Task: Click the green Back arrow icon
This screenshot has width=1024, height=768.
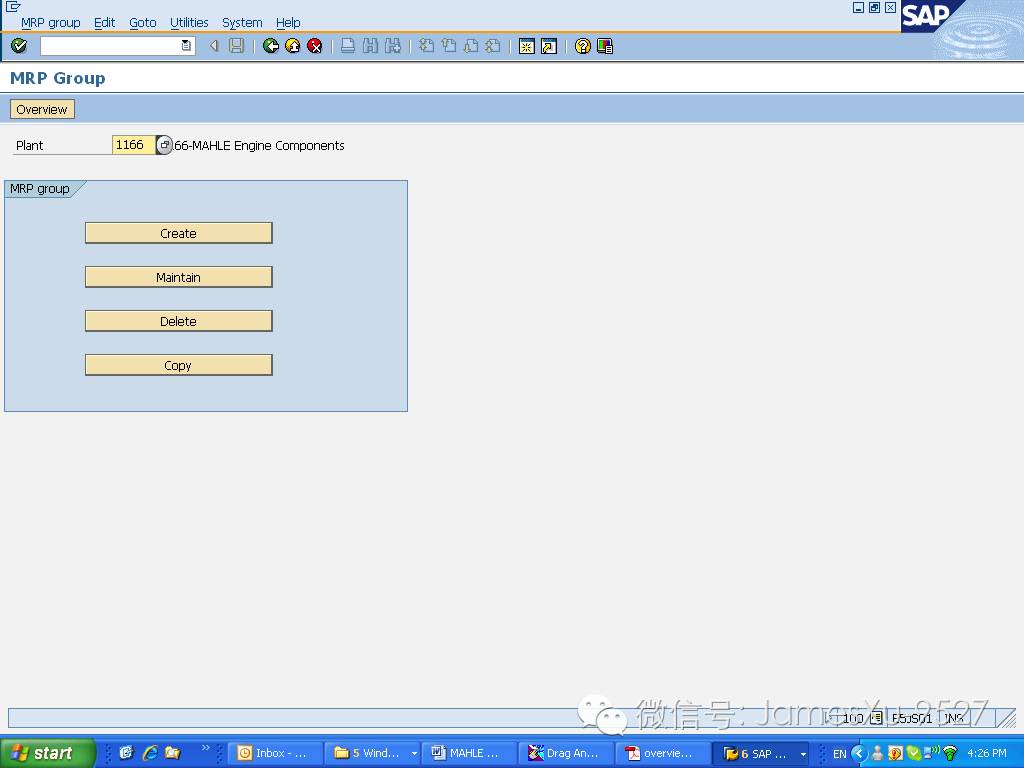Action: pos(270,46)
